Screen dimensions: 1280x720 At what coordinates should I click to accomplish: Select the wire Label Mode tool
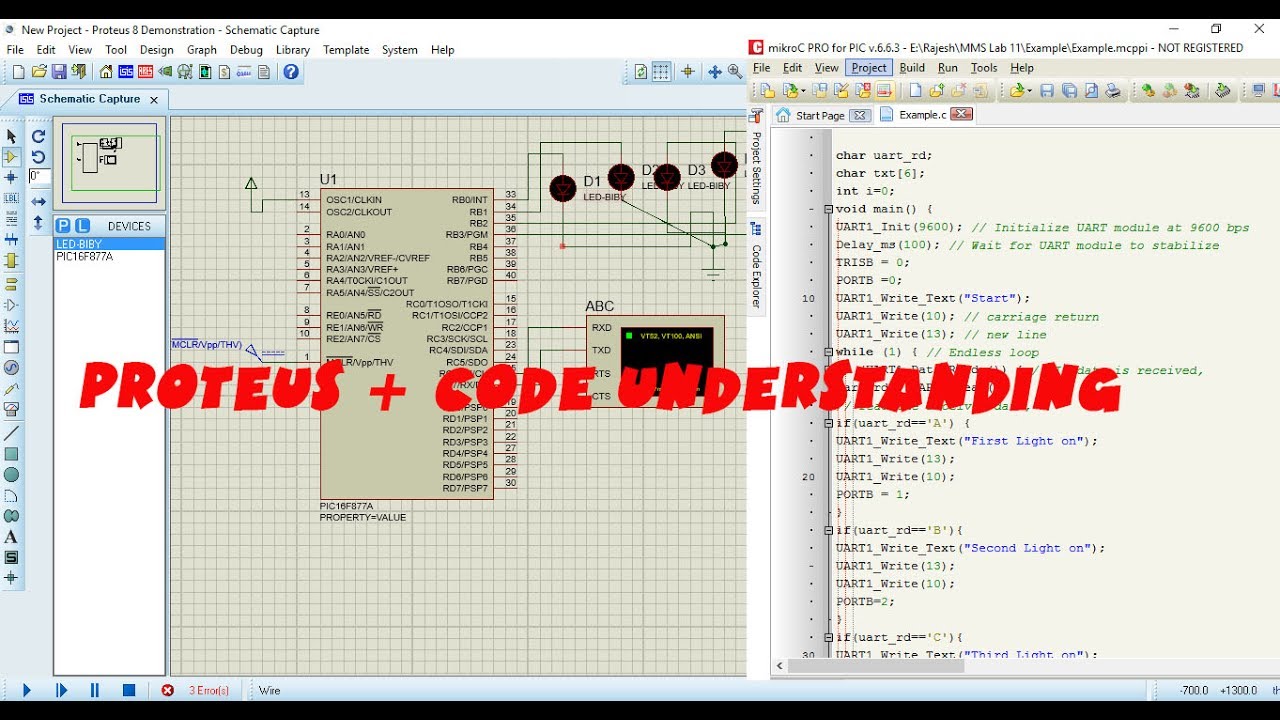pyautogui.click(x=11, y=199)
